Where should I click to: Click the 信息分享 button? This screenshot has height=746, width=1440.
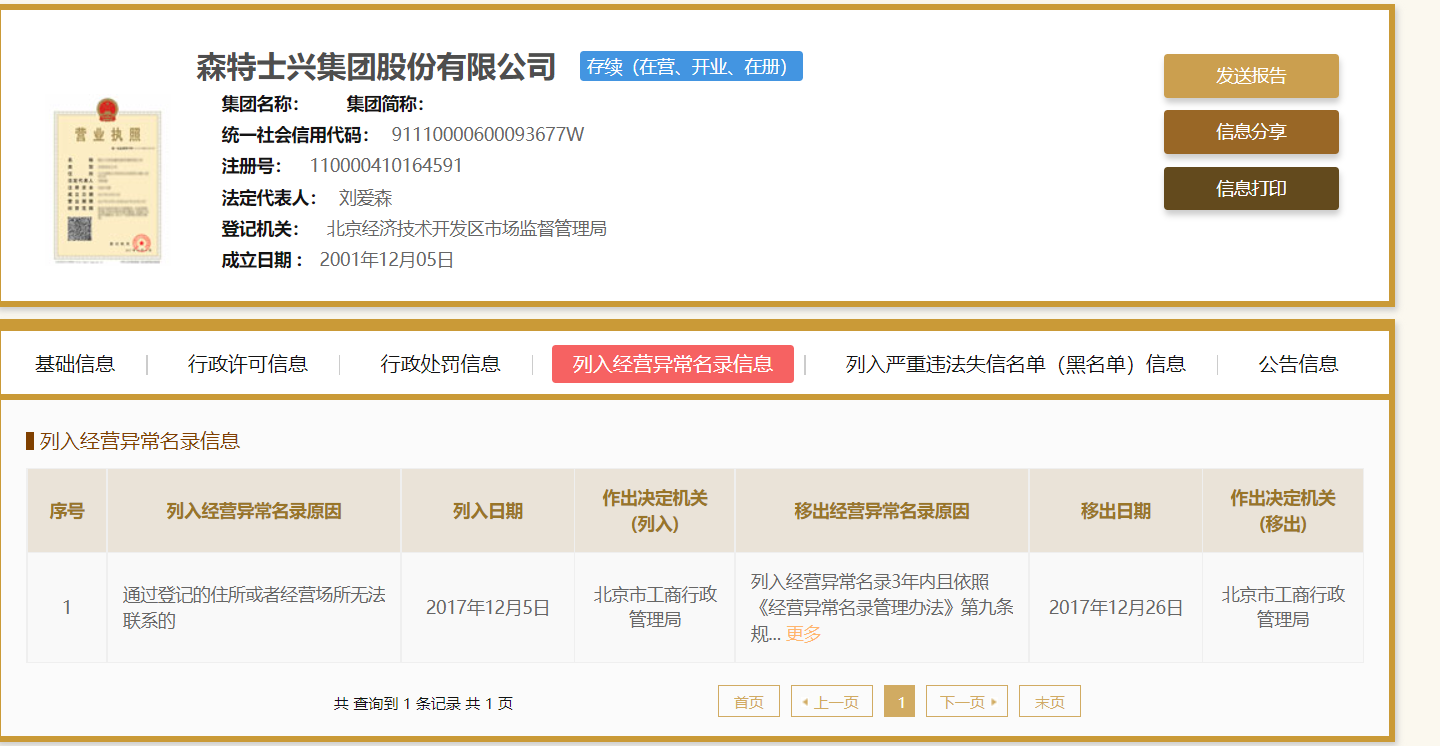1251,132
